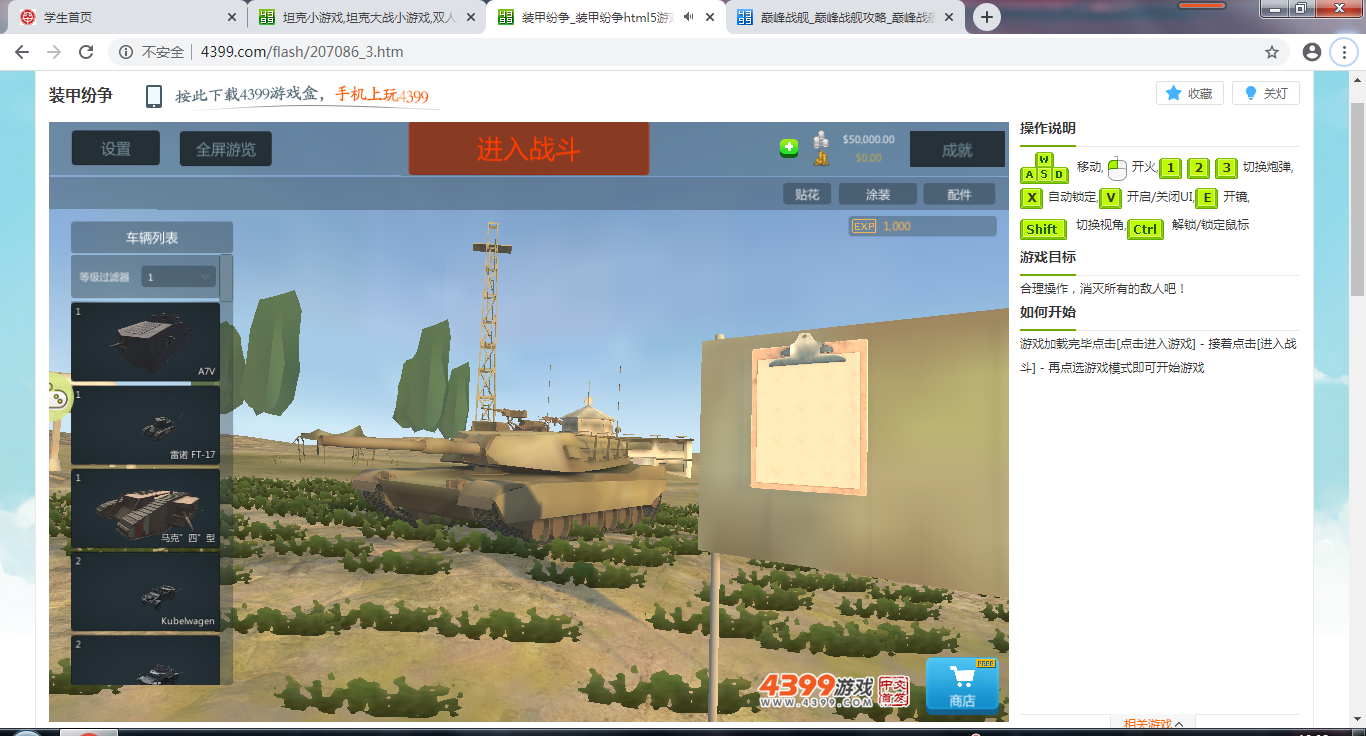Click the vehicle list scrollbar

[x=226, y=278]
